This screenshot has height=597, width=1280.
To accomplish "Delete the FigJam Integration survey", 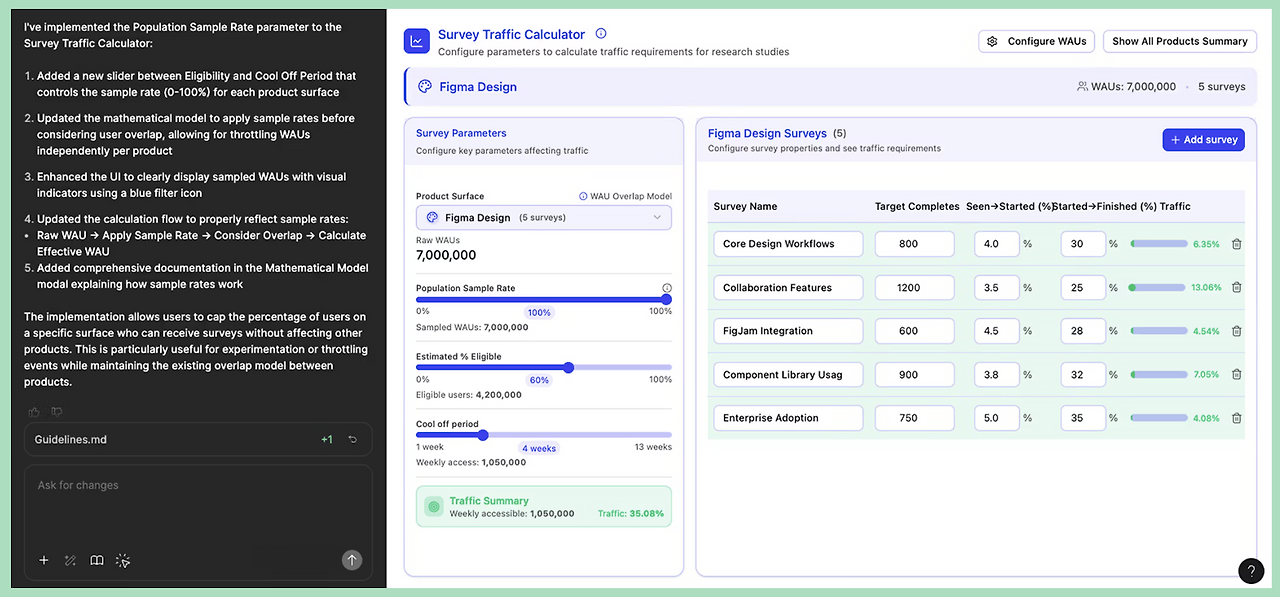I will [1236, 331].
